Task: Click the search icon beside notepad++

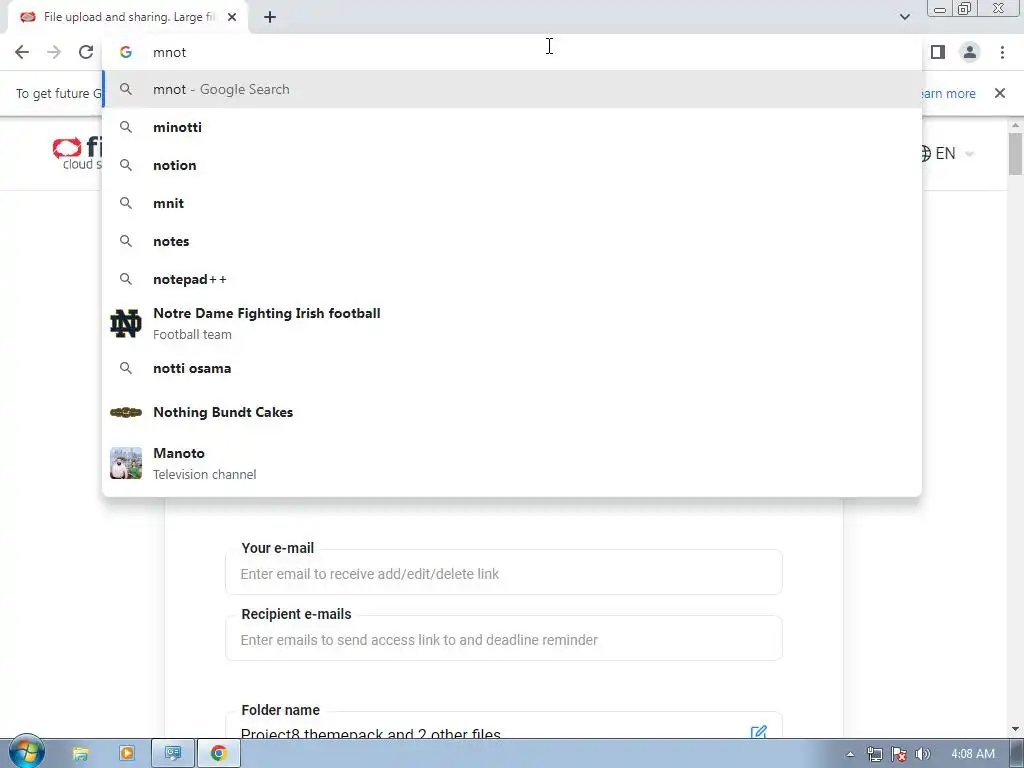Action: tap(126, 279)
